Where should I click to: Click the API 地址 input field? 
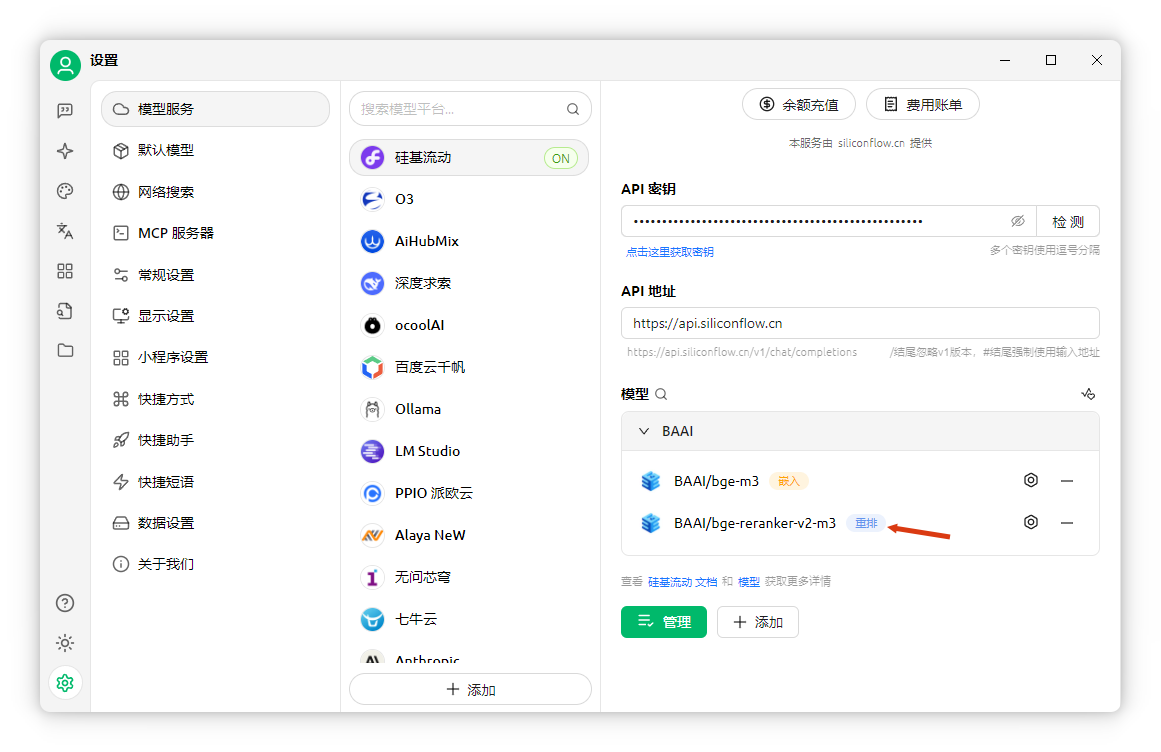point(860,323)
